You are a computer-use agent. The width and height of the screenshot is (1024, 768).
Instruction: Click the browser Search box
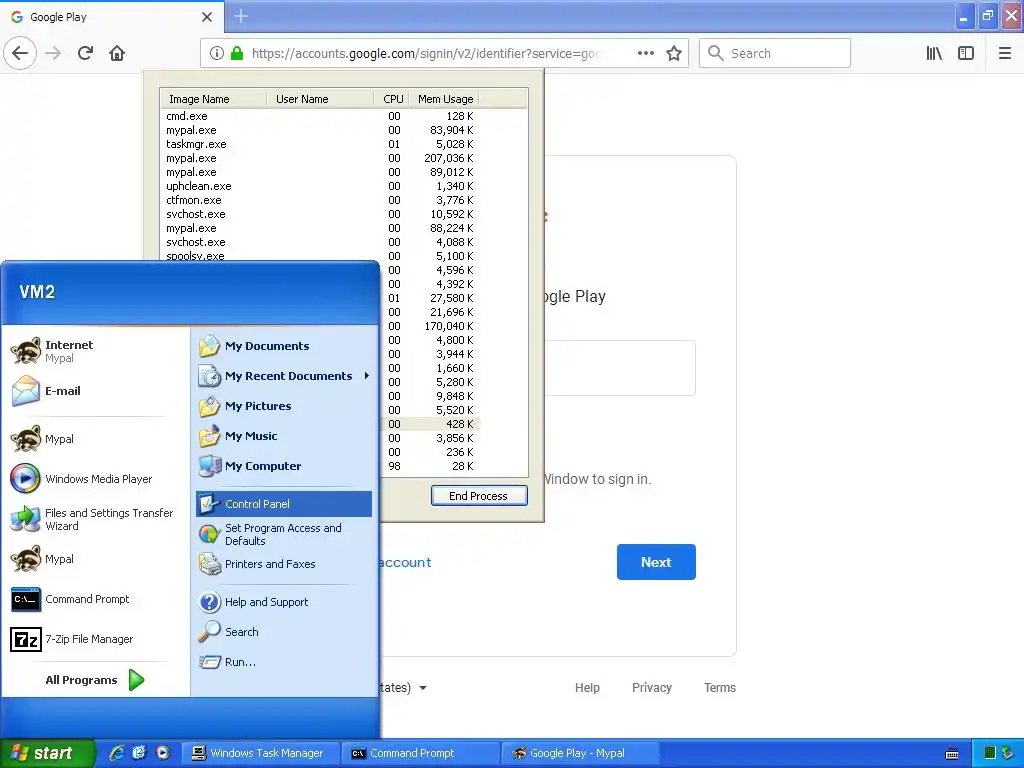[775, 54]
